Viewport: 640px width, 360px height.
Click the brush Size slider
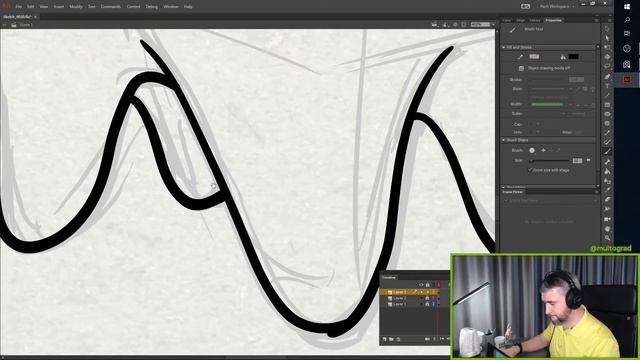click(549, 161)
